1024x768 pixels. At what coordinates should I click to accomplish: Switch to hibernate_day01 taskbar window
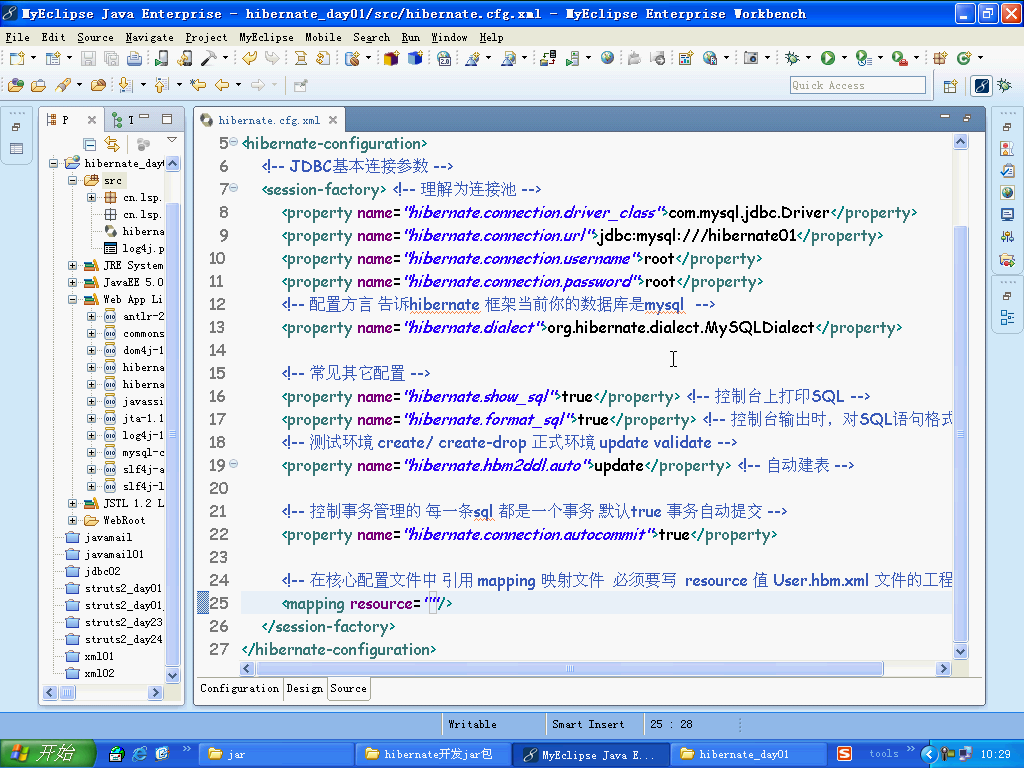click(x=748, y=754)
